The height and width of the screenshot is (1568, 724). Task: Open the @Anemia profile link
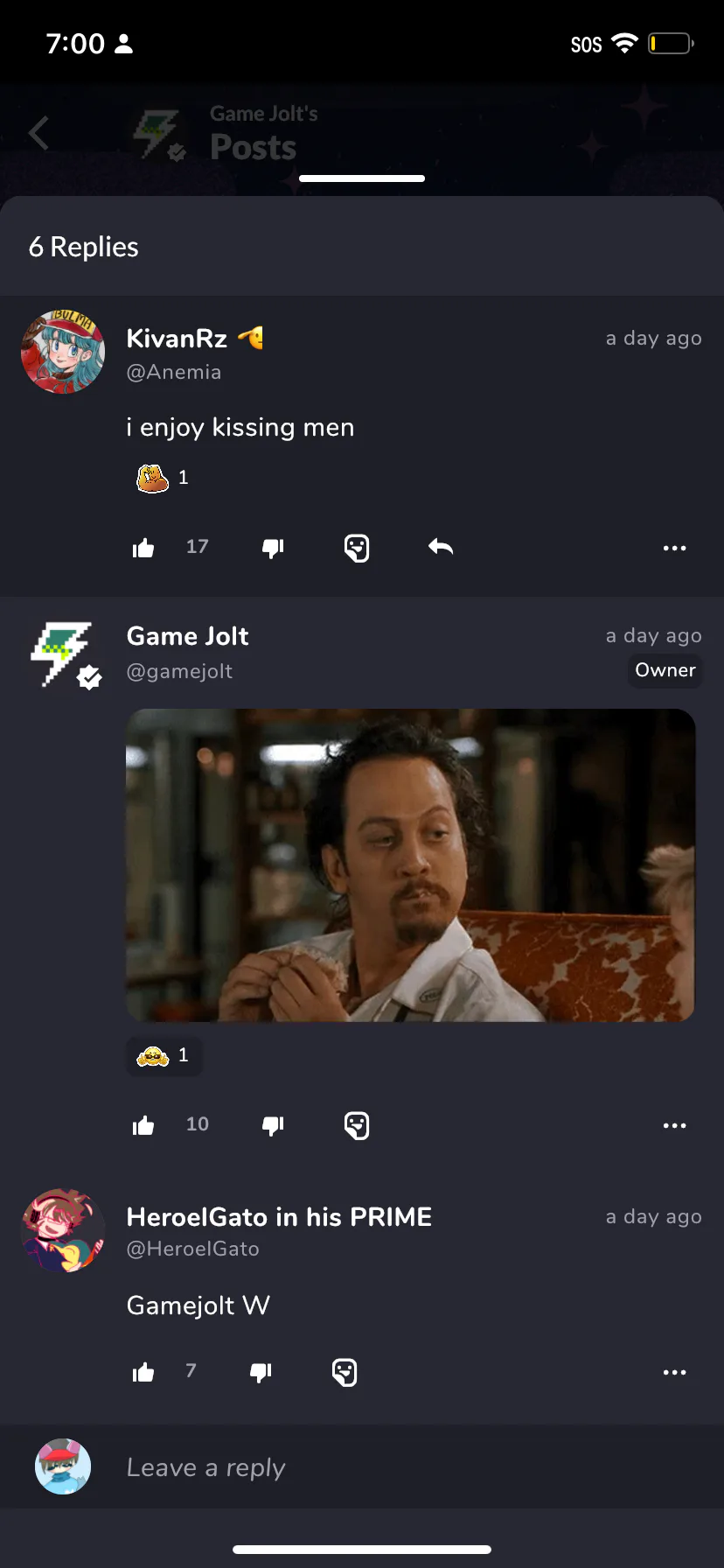173,372
